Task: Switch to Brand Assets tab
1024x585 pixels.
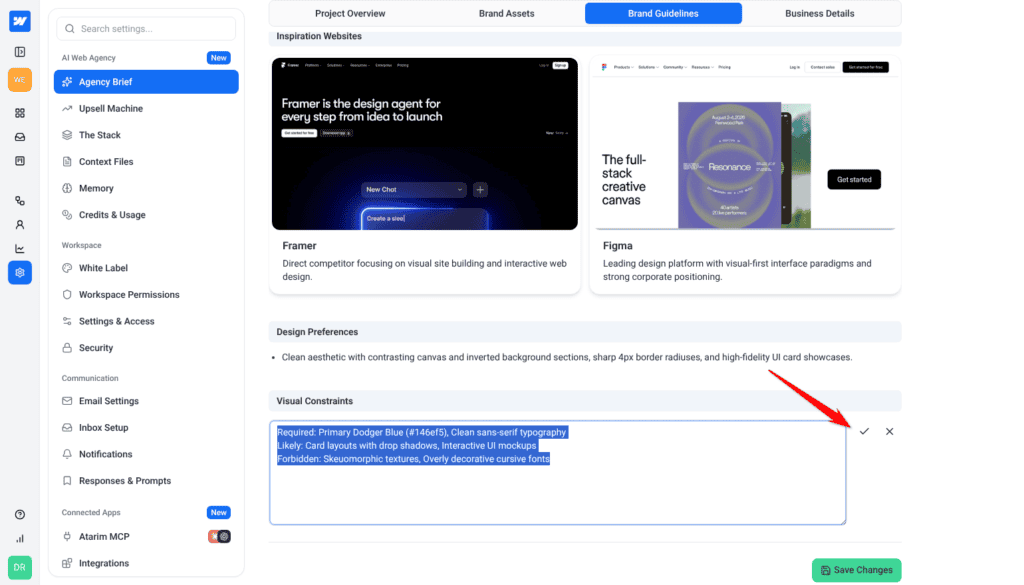Action: point(507,13)
